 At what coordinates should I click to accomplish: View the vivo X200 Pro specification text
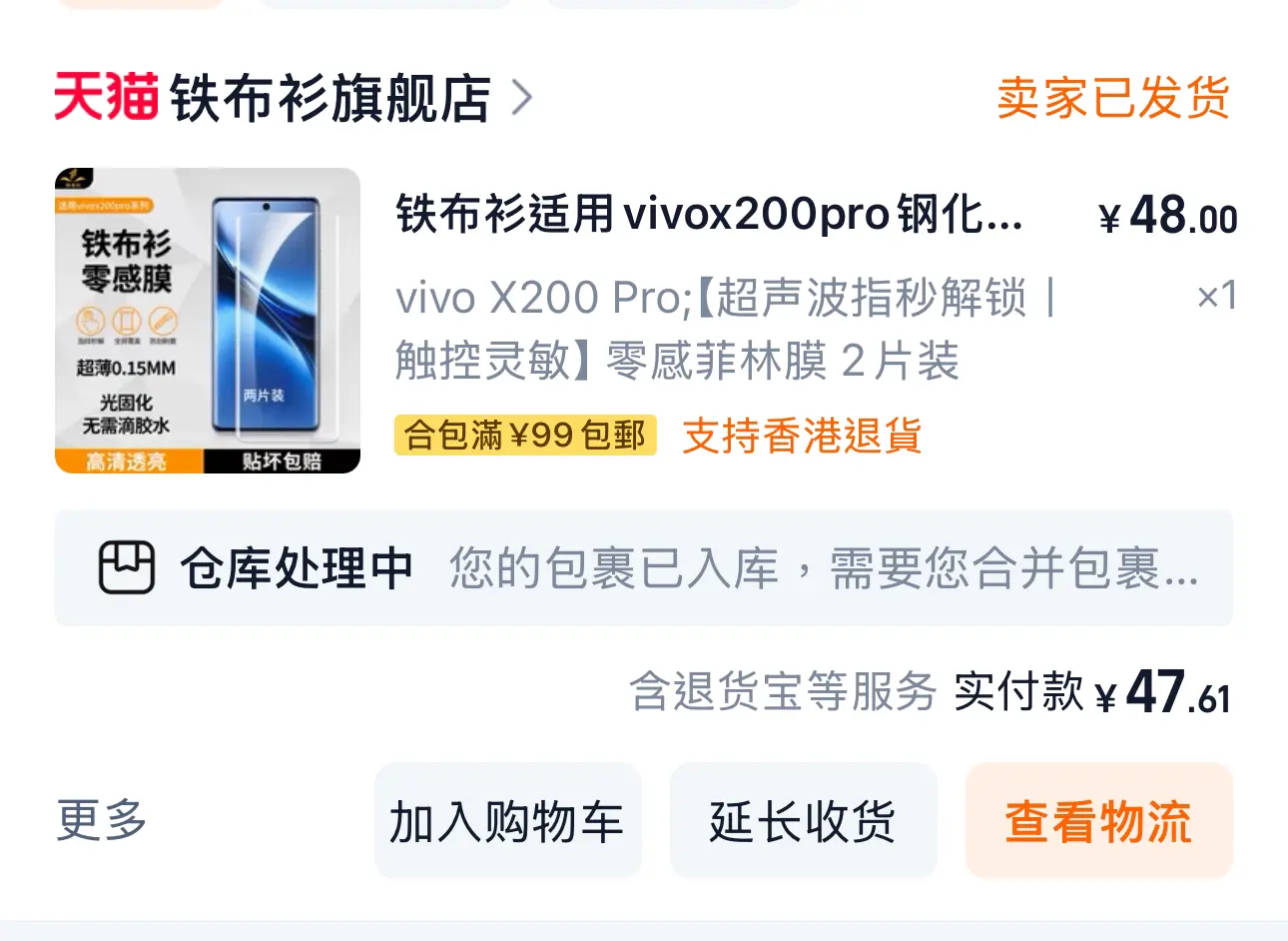coord(726,329)
